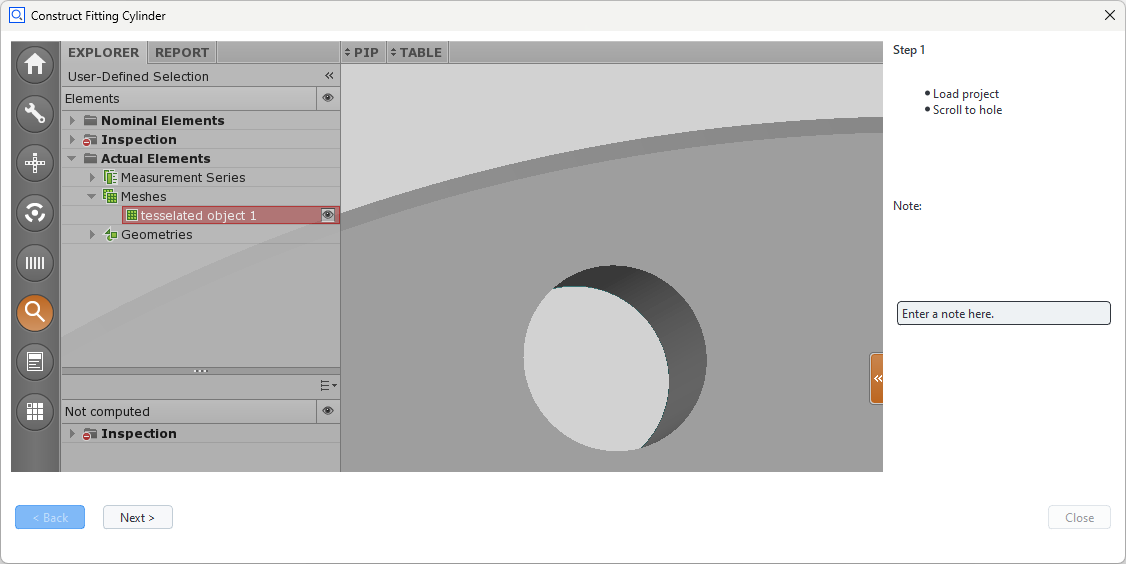Click the Next > button
The image size is (1126, 564).
tap(138, 517)
